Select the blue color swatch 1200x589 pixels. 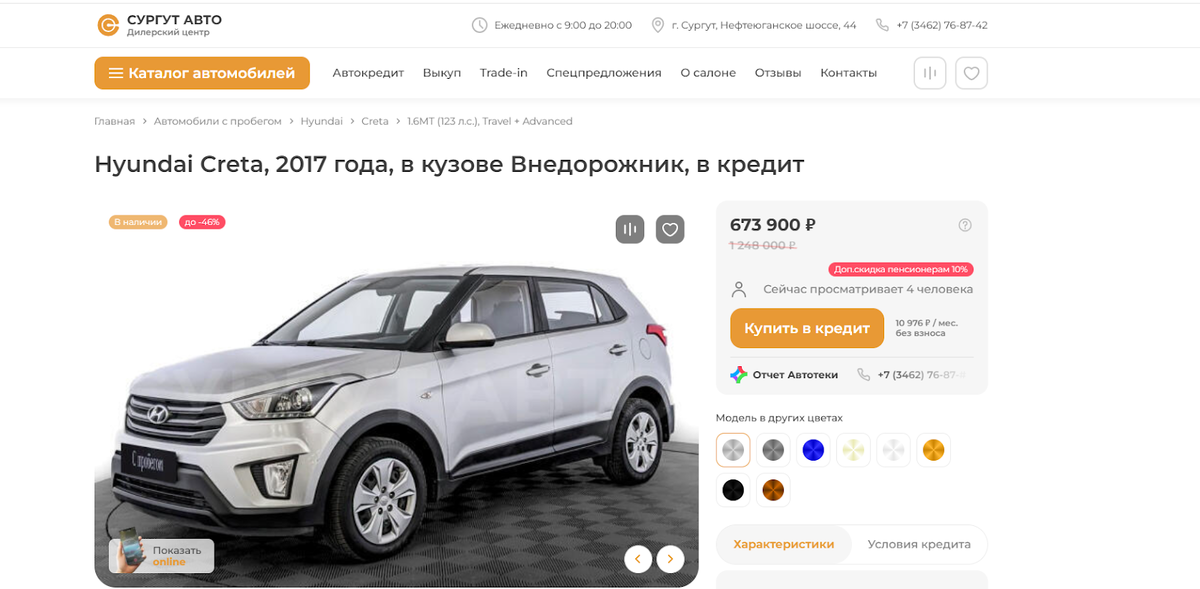click(x=813, y=450)
